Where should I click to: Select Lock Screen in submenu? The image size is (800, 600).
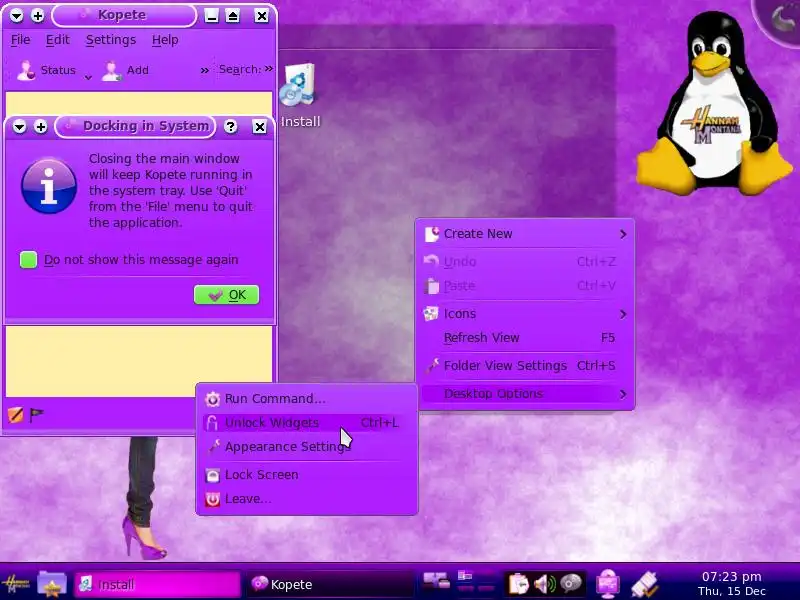point(306,474)
